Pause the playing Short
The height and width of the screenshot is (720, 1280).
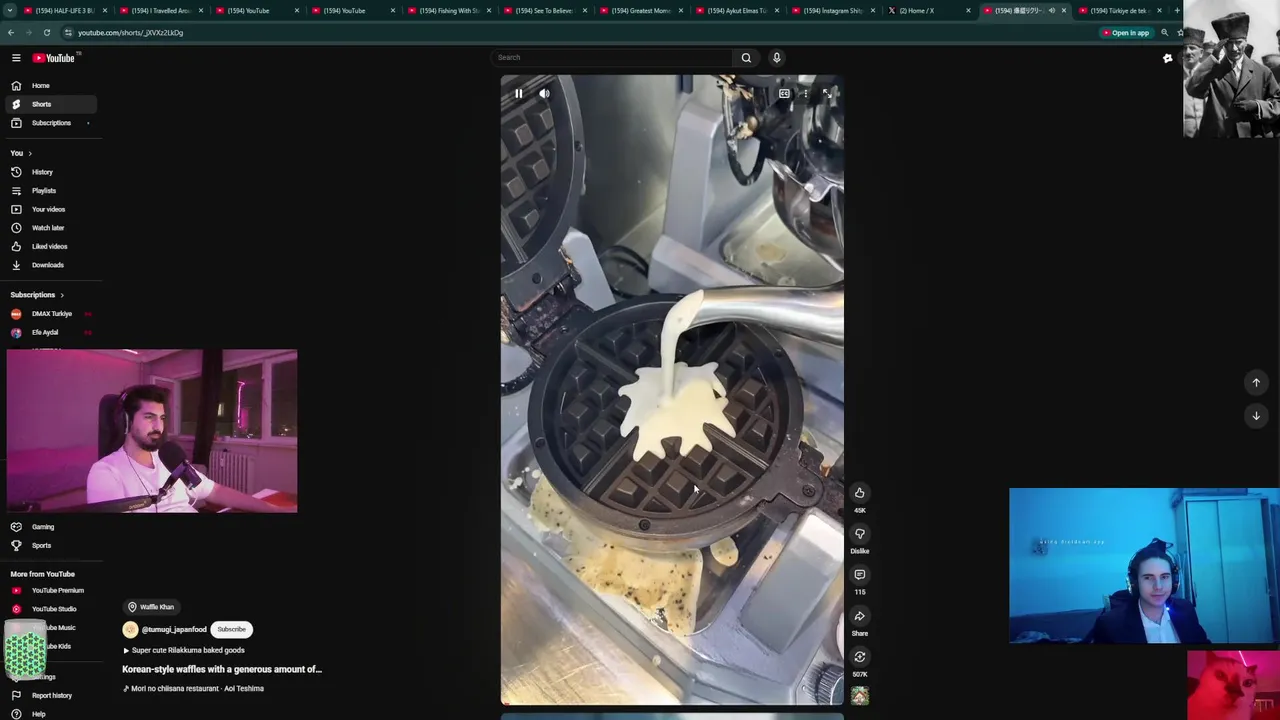click(x=518, y=94)
